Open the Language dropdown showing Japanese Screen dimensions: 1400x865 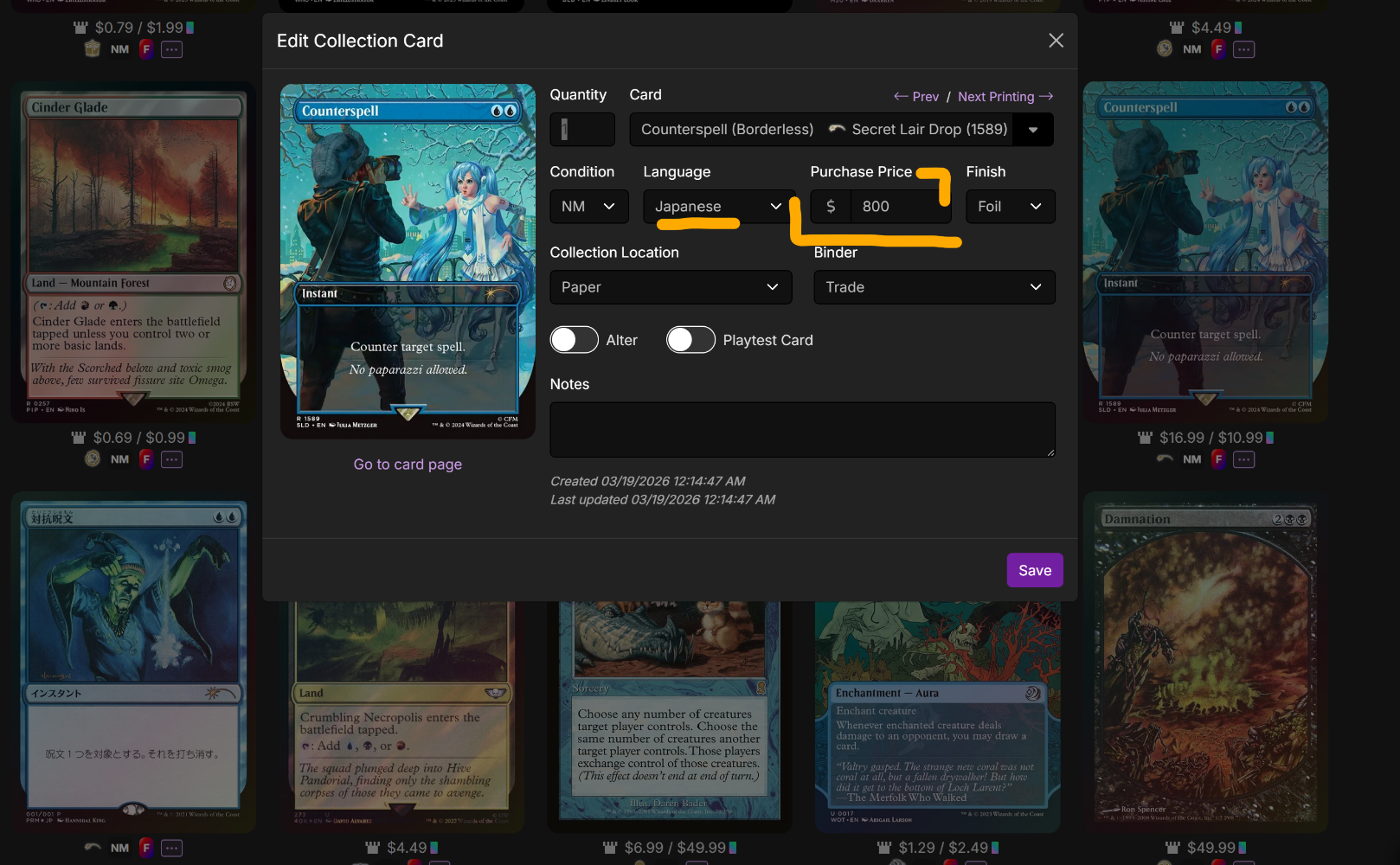[717, 207]
